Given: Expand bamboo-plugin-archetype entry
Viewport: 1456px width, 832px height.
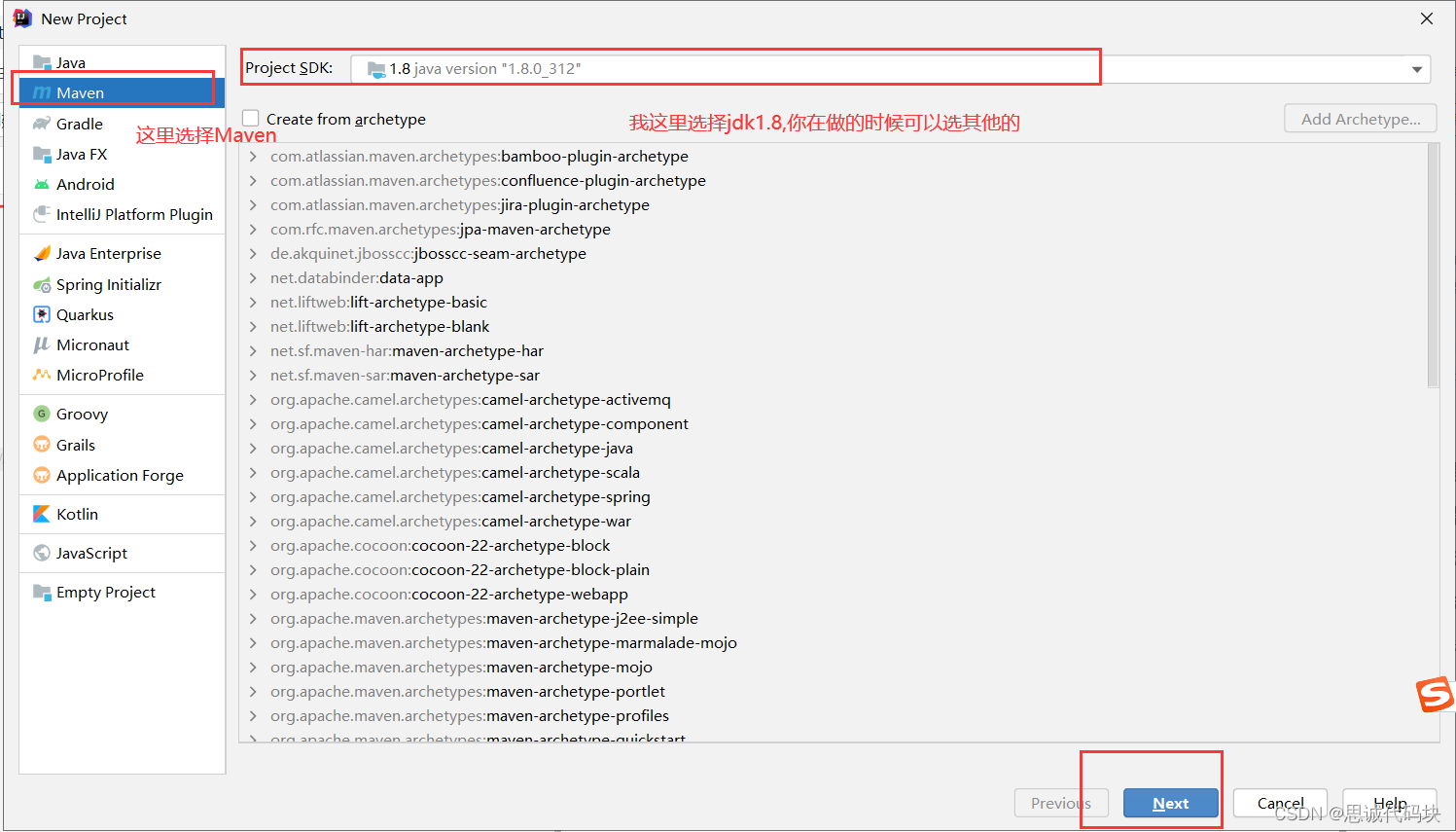Looking at the screenshot, I should [x=253, y=156].
